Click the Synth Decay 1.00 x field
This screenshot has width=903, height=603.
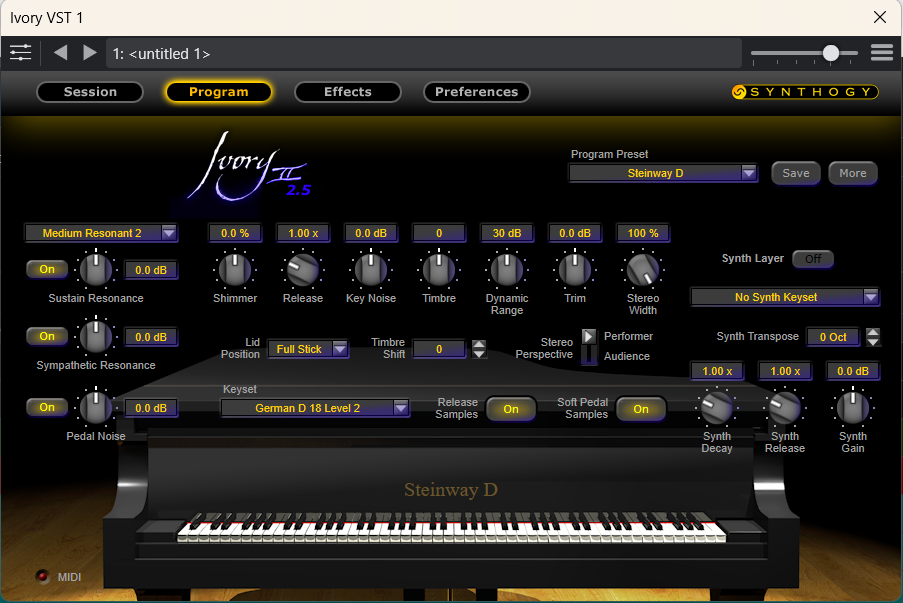click(x=717, y=371)
